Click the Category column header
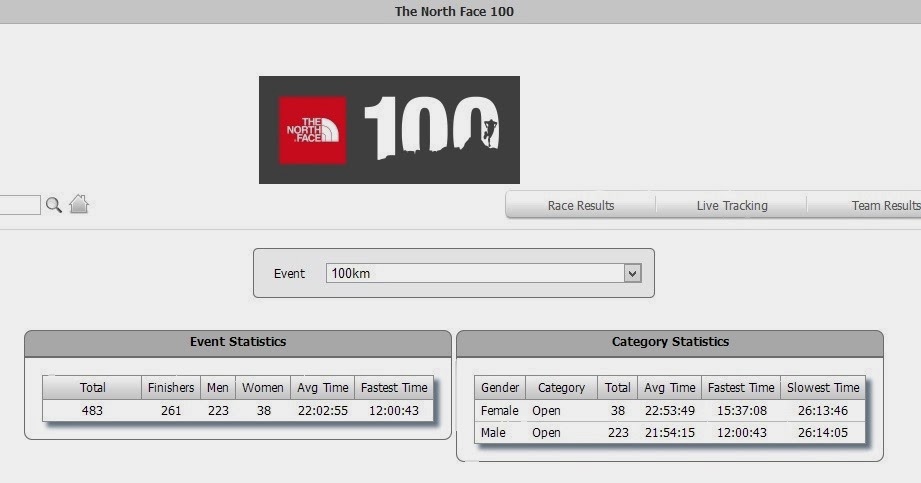The height and width of the screenshot is (483, 921). click(562, 388)
